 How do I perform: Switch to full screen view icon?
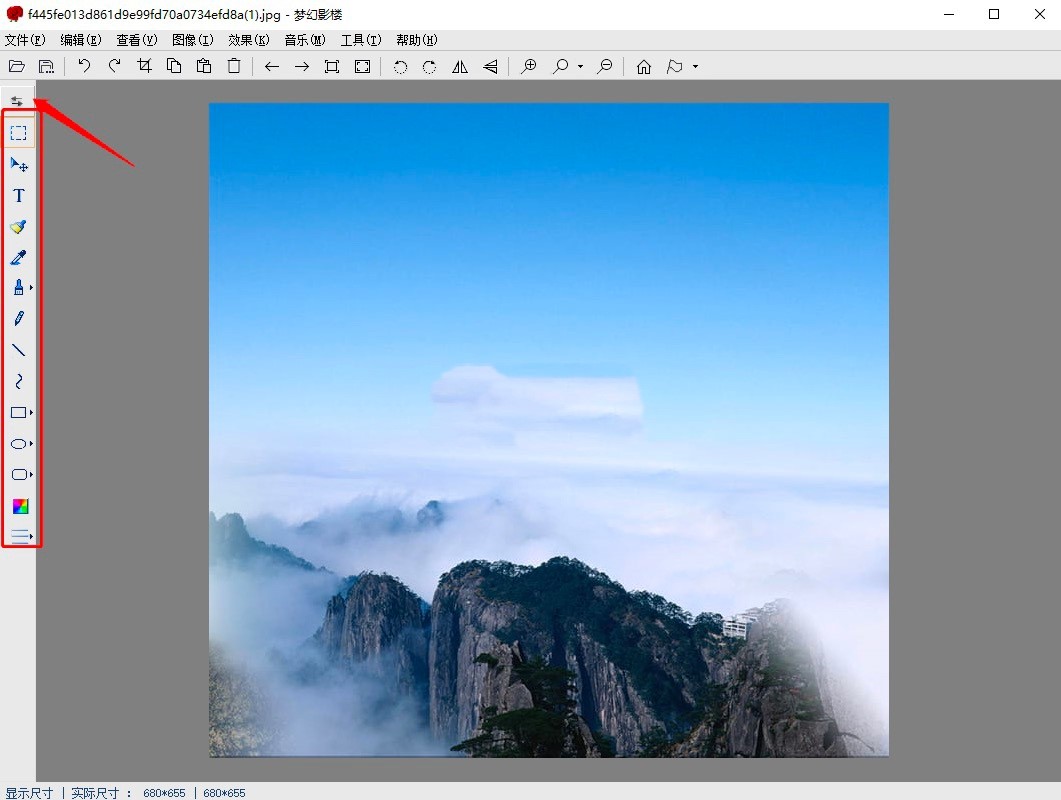[x=363, y=66]
